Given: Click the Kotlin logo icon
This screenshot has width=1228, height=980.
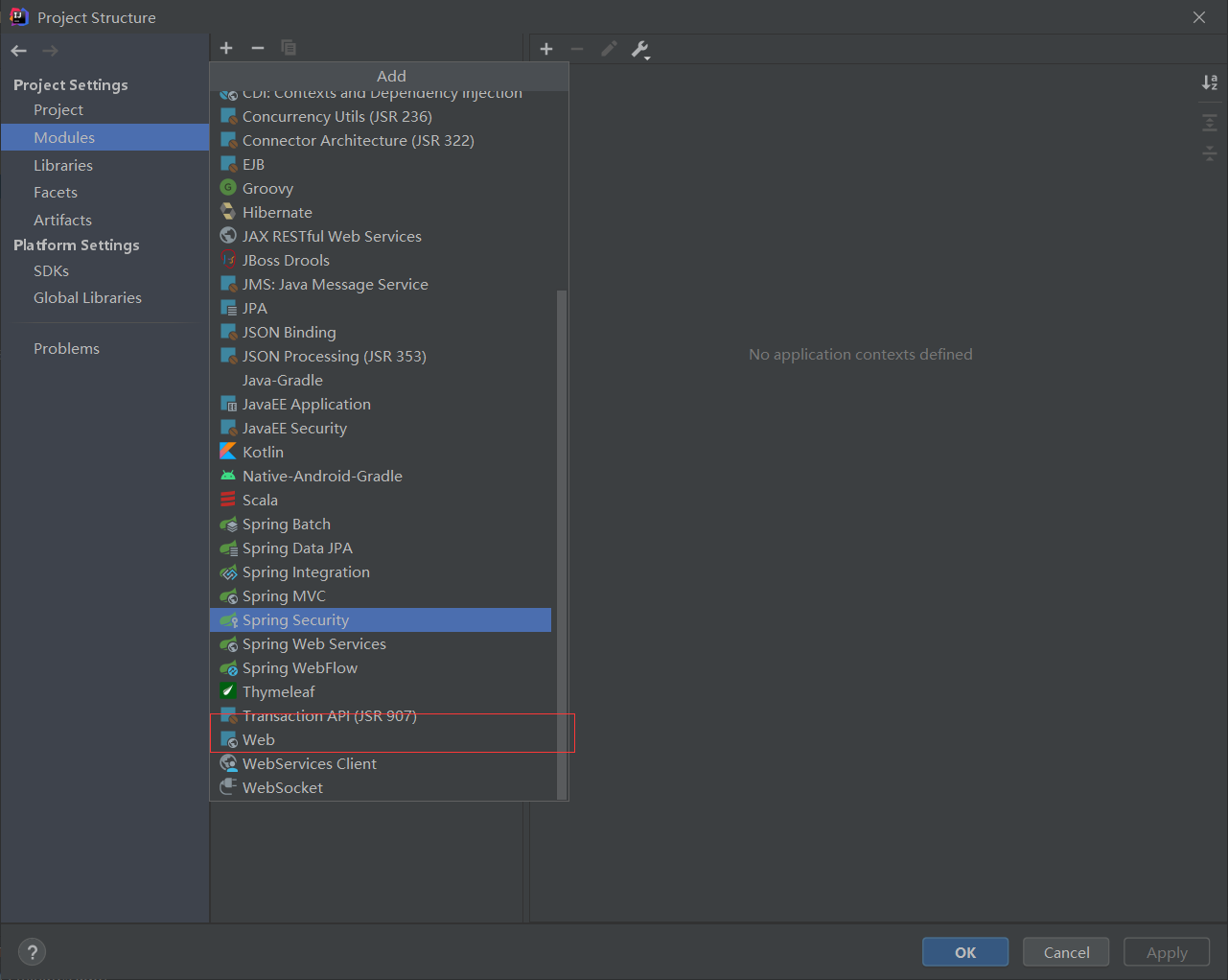Looking at the screenshot, I should (228, 452).
